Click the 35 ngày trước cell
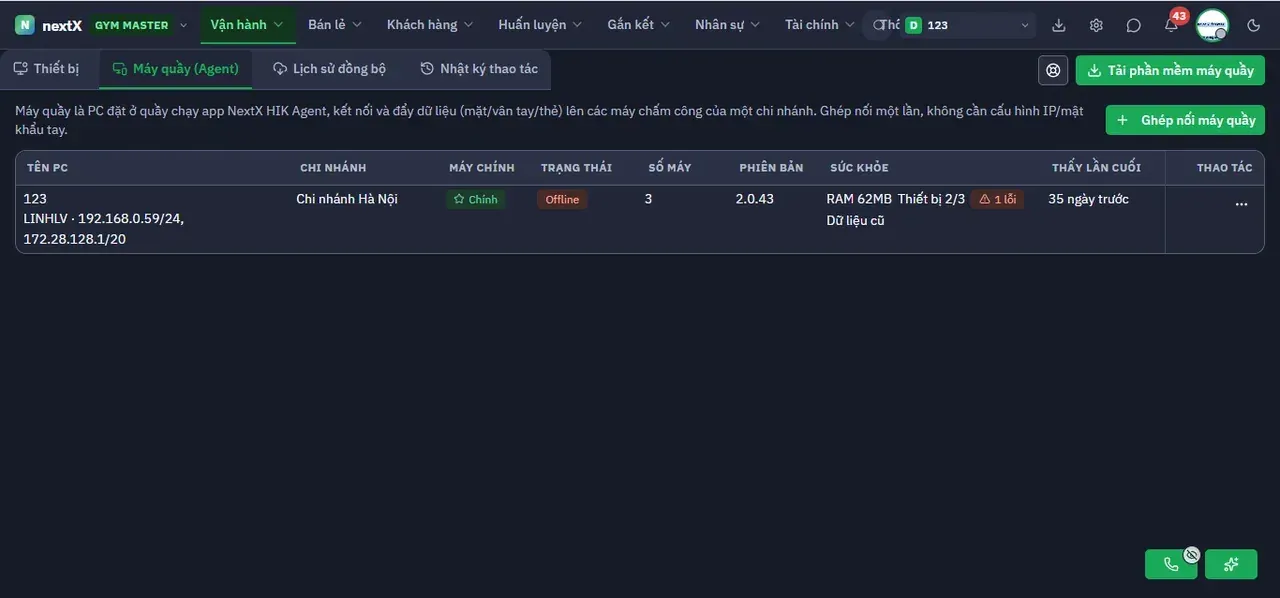Viewport: 1280px width, 598px height. [1089, 199]
